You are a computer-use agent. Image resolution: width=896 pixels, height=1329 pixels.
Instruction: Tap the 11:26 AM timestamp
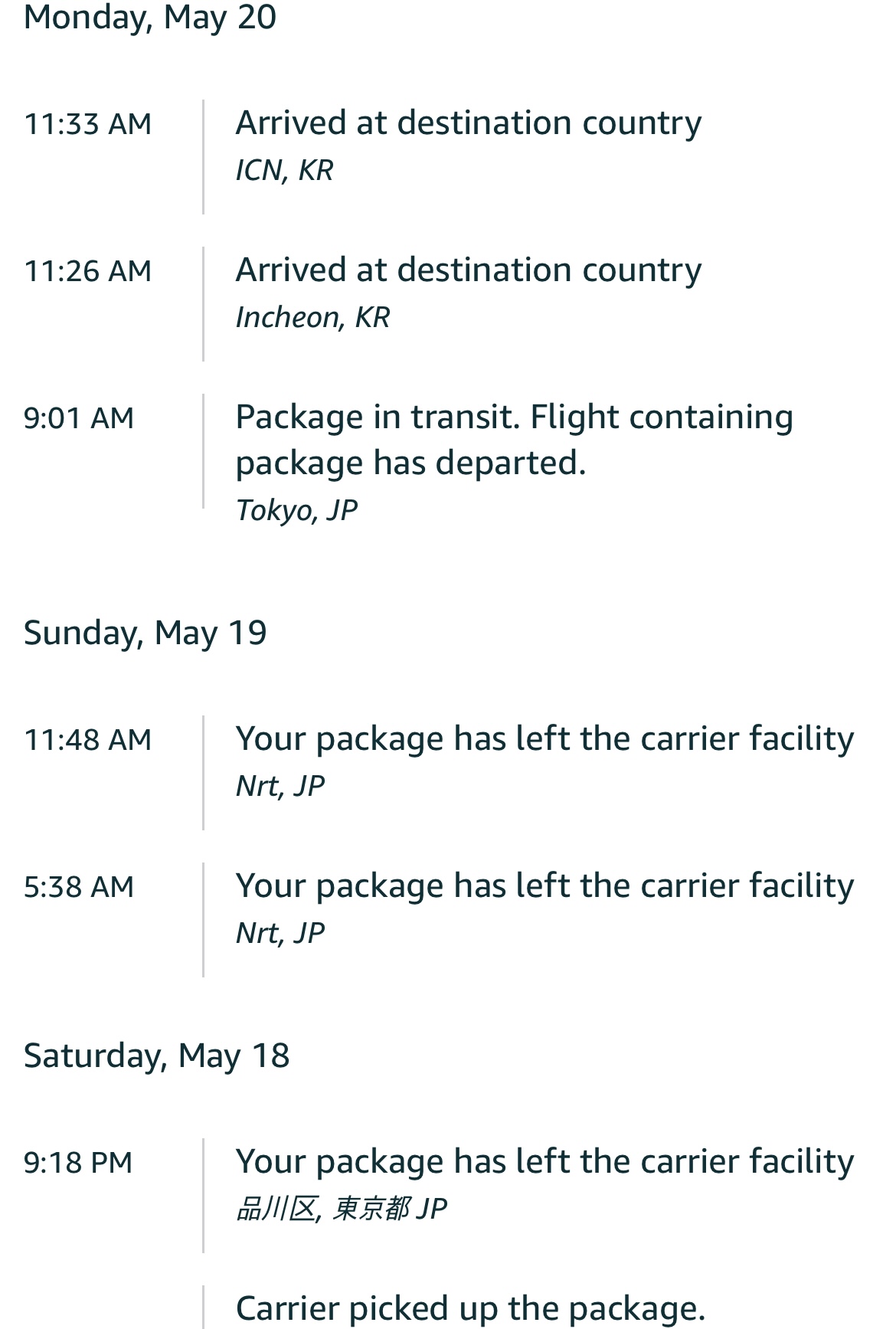88,271
